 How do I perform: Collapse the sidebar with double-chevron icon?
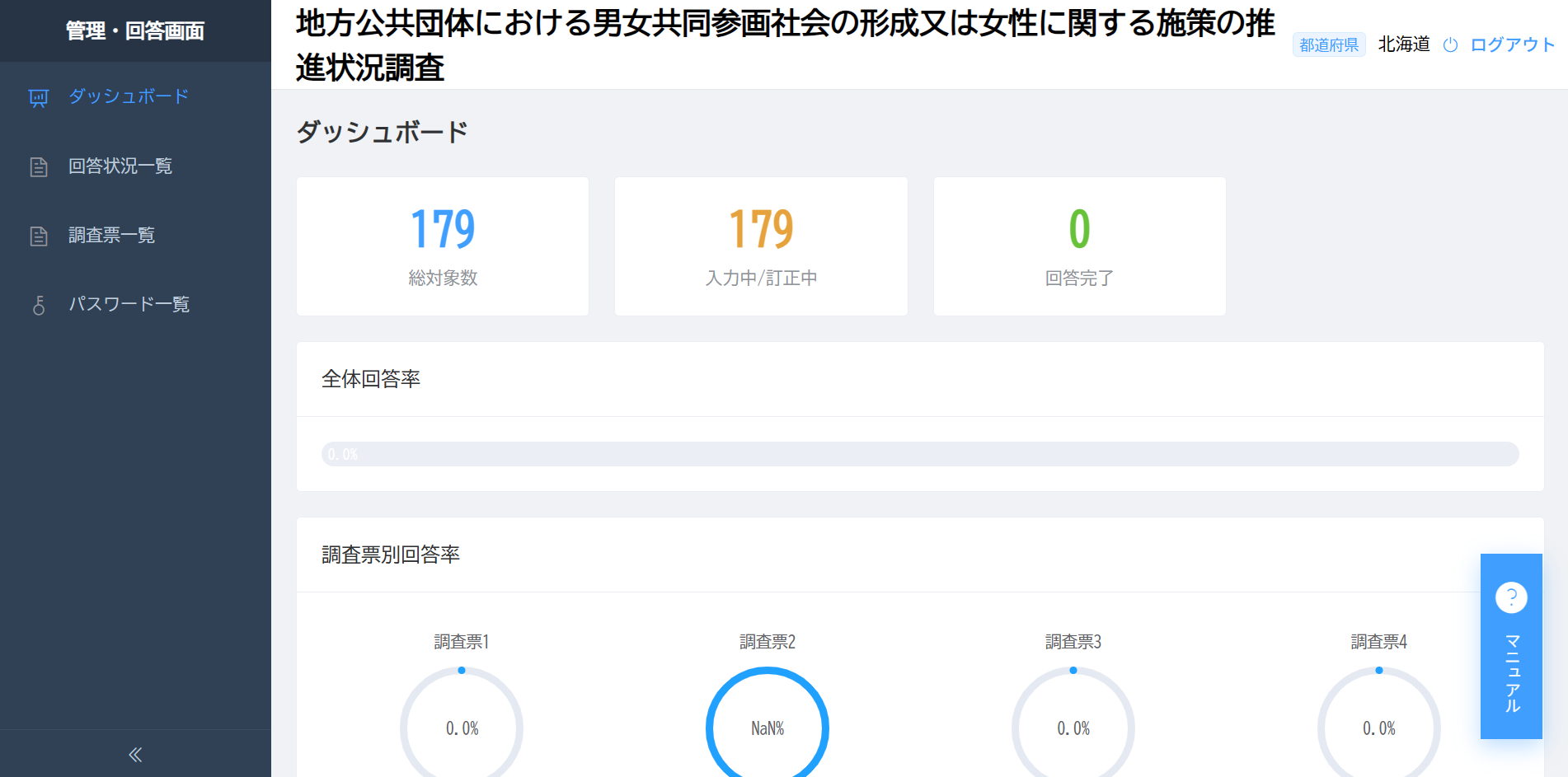[x=135, y=755]
